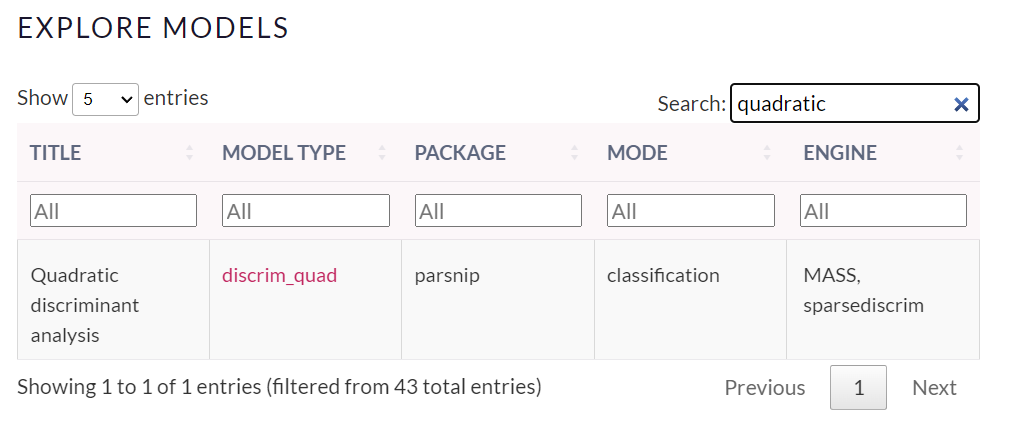Click the Model Type filter box
The image size is (1016, 421).
pyautogui.click(x=306, y=211)
